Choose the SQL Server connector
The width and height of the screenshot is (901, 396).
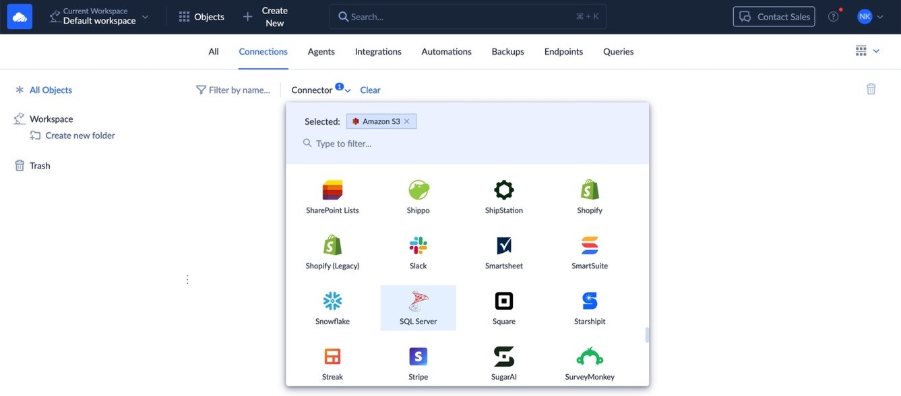pos(418,308)
